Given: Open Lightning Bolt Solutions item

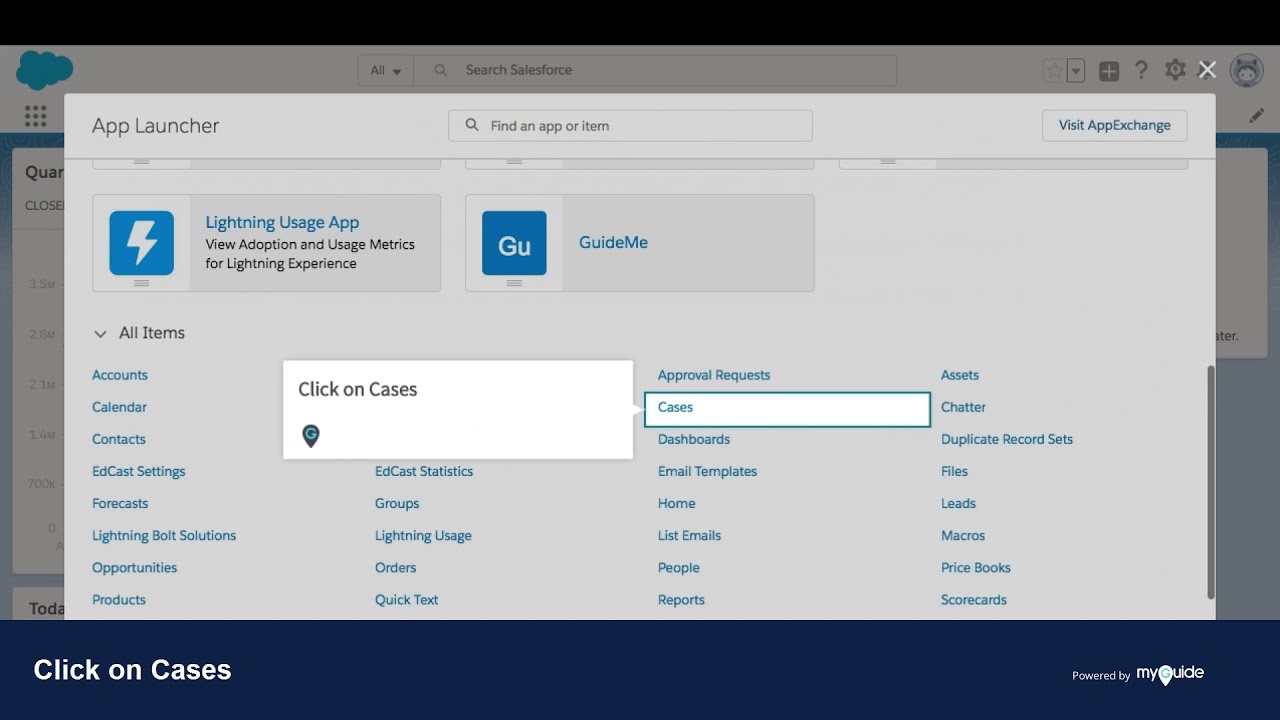Looking at the screenshot, I should [164, 535].
